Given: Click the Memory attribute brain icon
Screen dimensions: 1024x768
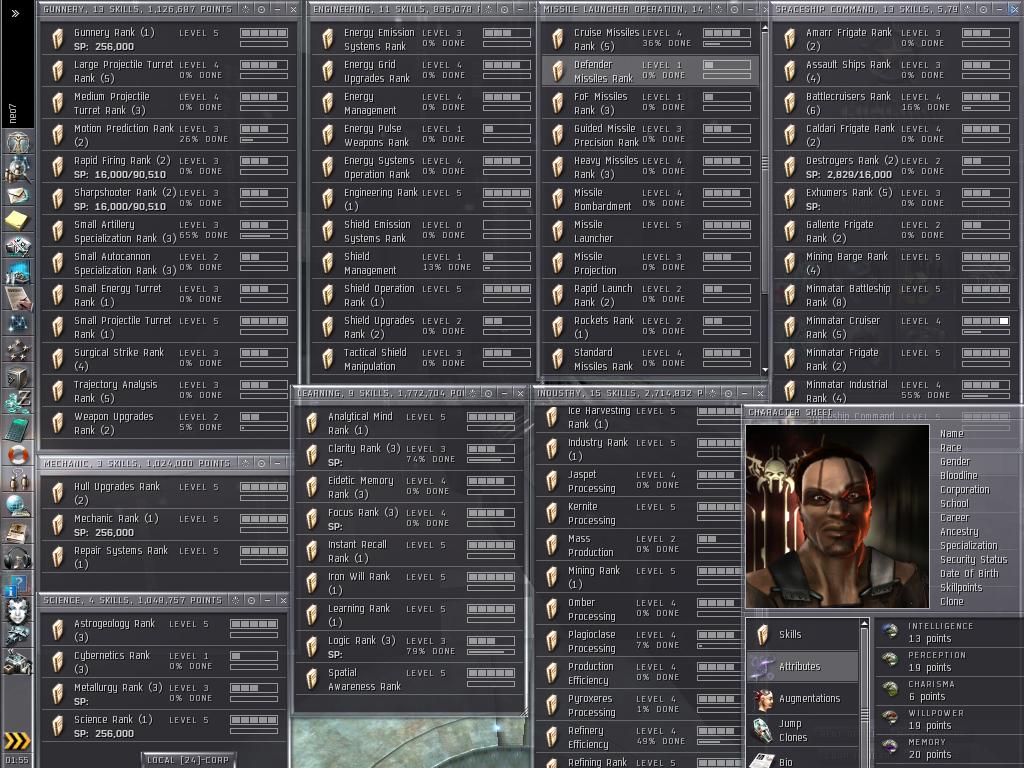Looking at the screenshot, I should point(889,747).
